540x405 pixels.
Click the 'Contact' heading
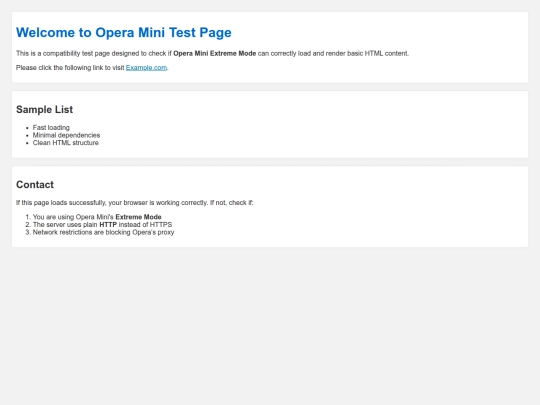35,185
